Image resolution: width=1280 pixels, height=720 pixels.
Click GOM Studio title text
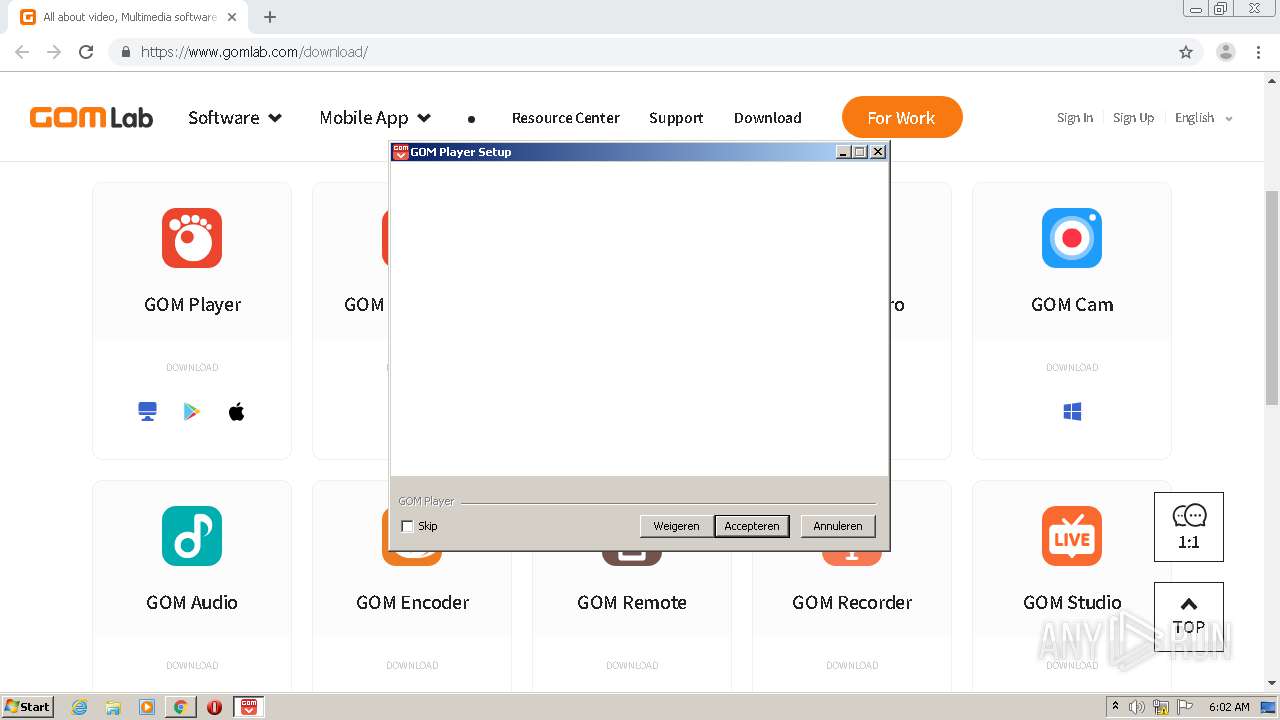point(1072,602)
